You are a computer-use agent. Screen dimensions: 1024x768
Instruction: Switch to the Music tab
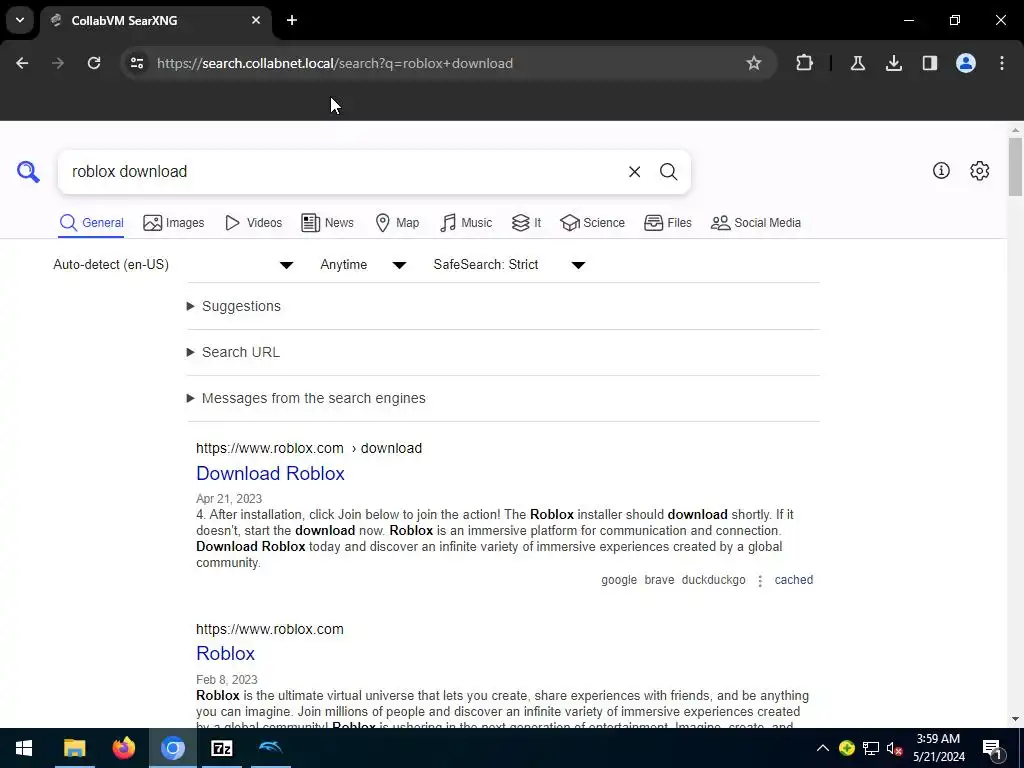466,223
